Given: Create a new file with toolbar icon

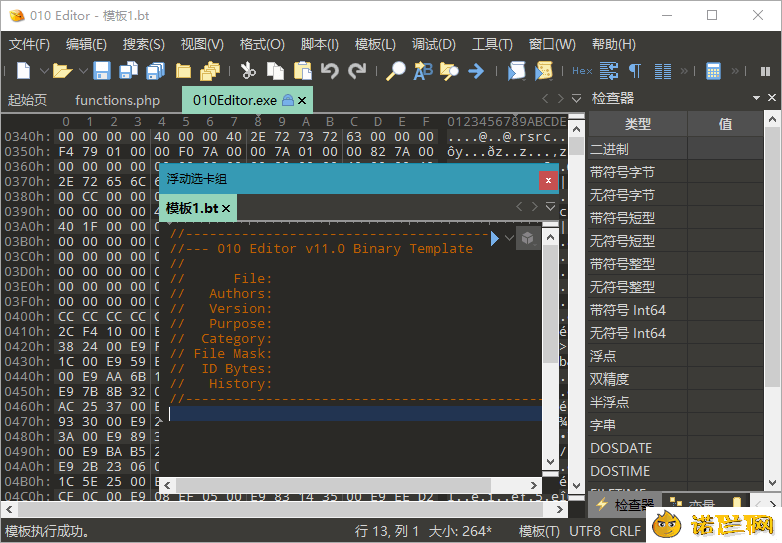Looking at the screenshot, I should point(24,71).
